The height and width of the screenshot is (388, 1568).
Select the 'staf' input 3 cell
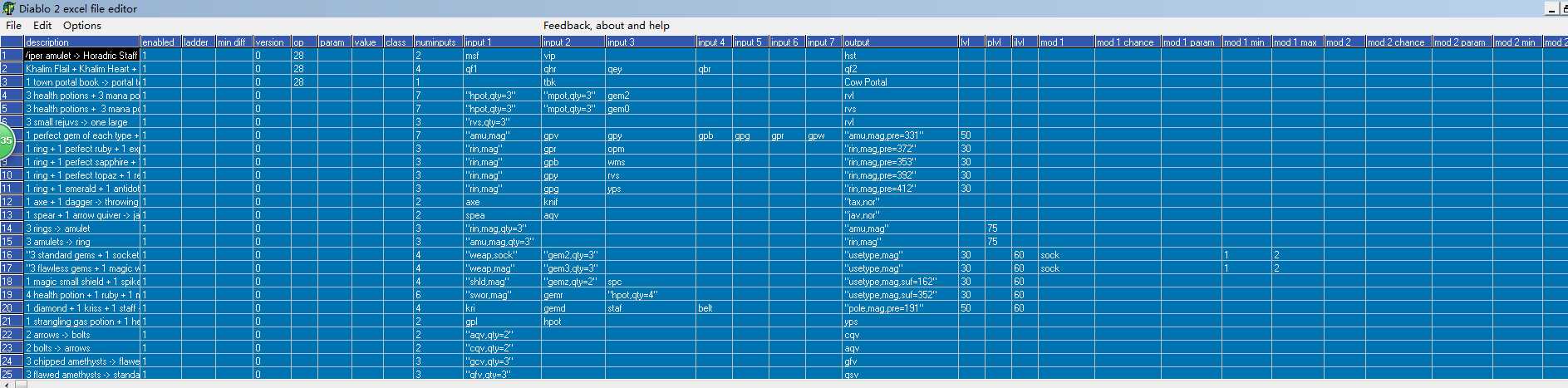pos(650,308)
